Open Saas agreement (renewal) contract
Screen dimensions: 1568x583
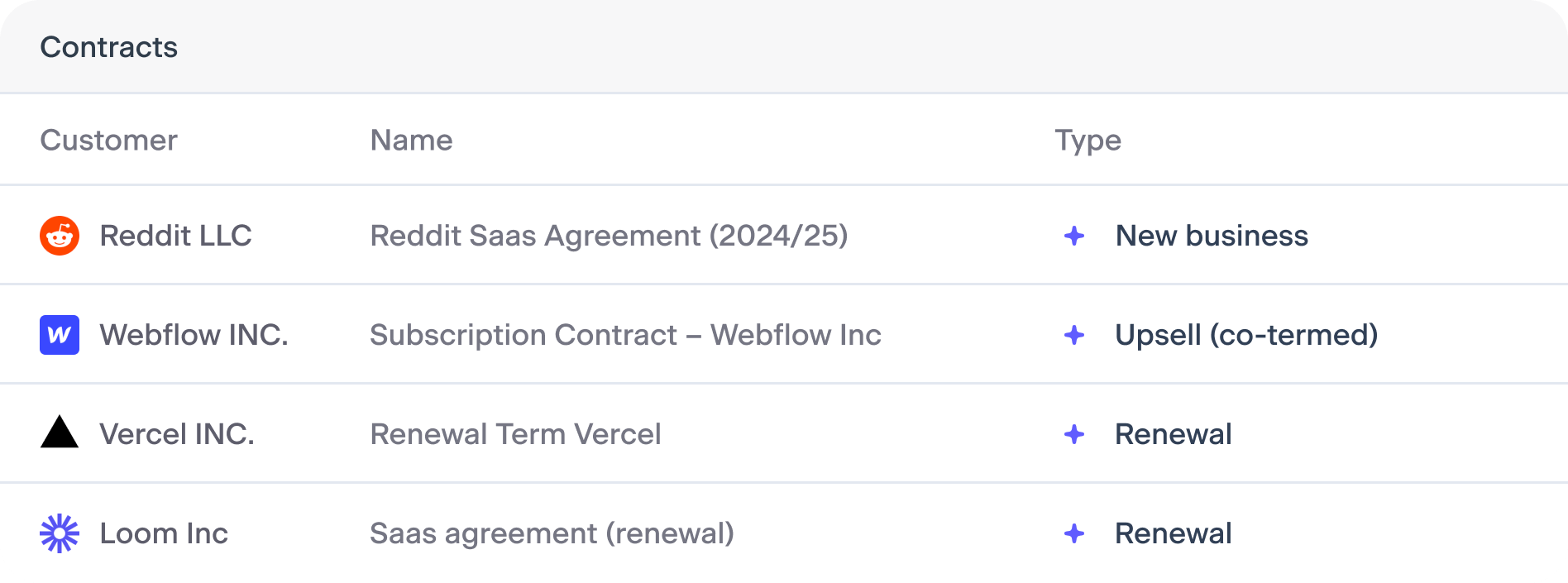pyautogui.click(x=552, y=533)
